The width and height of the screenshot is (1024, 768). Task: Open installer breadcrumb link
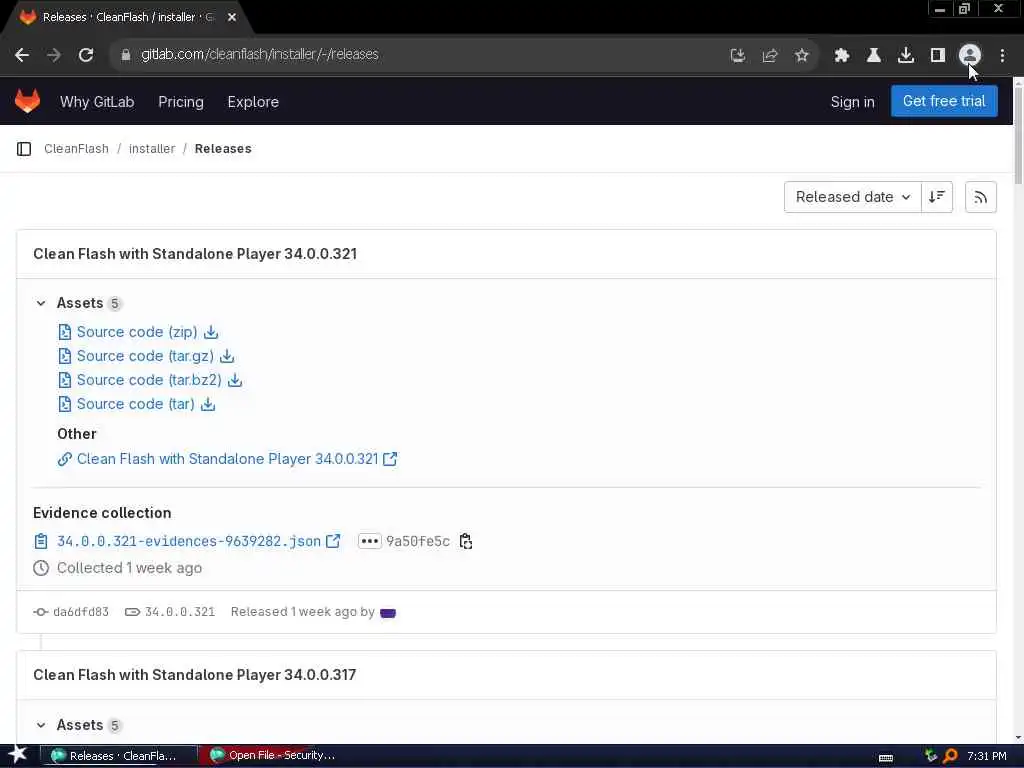[x=152, y=149]
